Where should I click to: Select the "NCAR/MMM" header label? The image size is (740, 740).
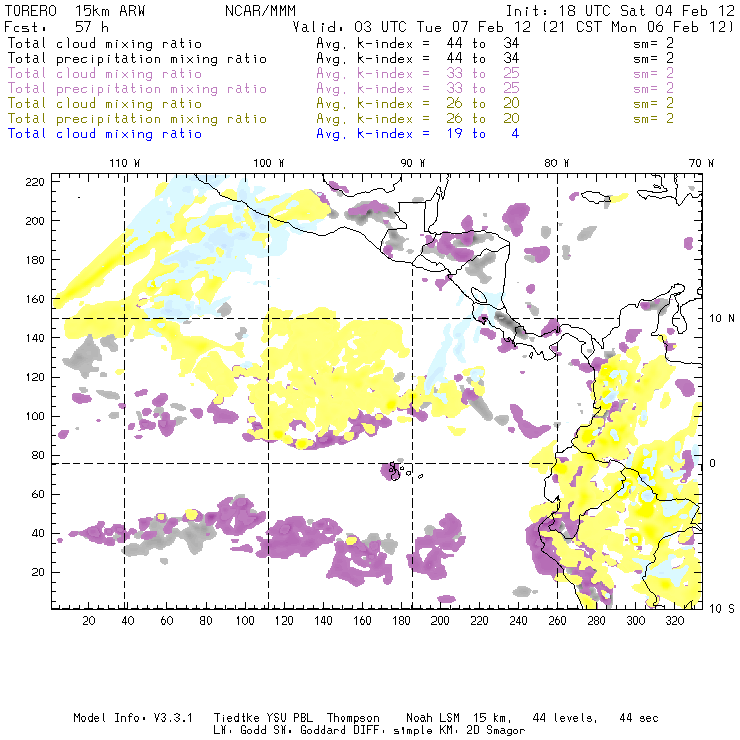point(261,11)
